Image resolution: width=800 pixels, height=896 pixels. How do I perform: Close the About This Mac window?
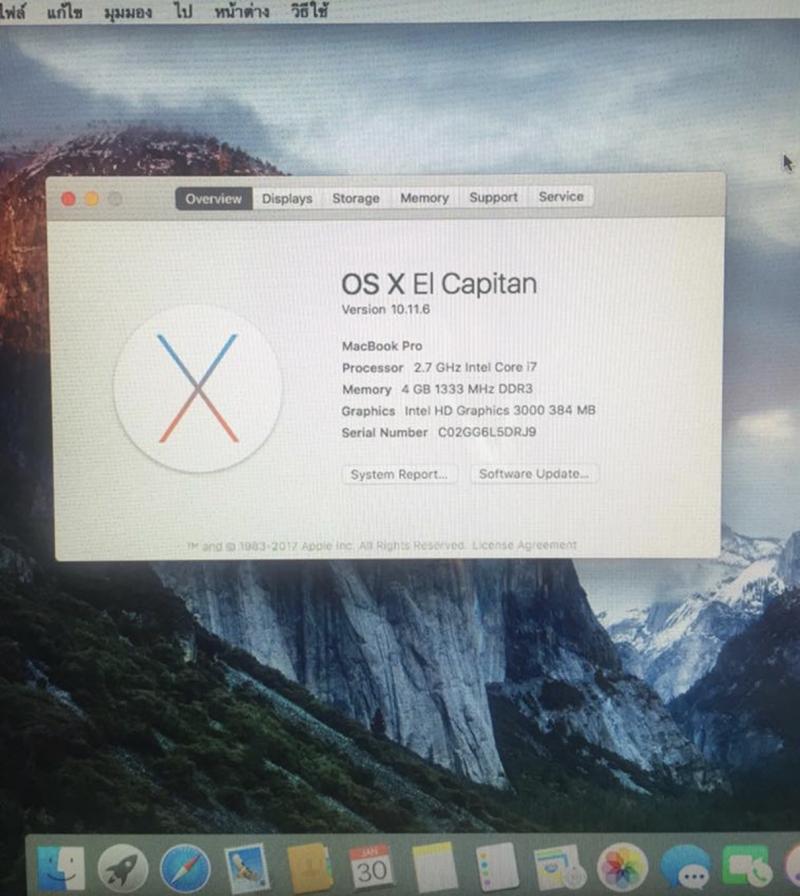pos(69,199)
